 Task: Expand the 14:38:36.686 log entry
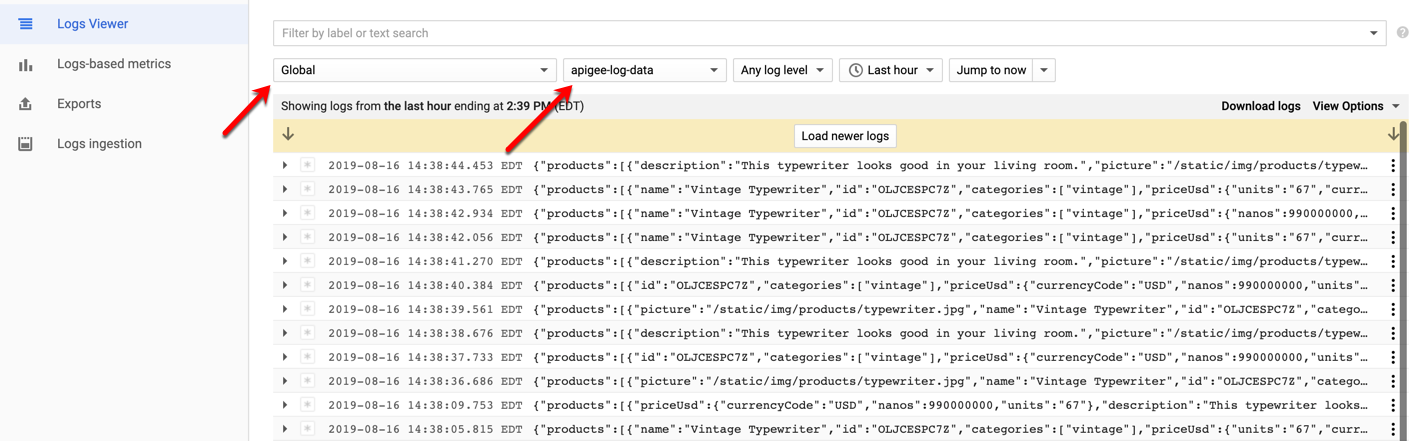(285, 381)
